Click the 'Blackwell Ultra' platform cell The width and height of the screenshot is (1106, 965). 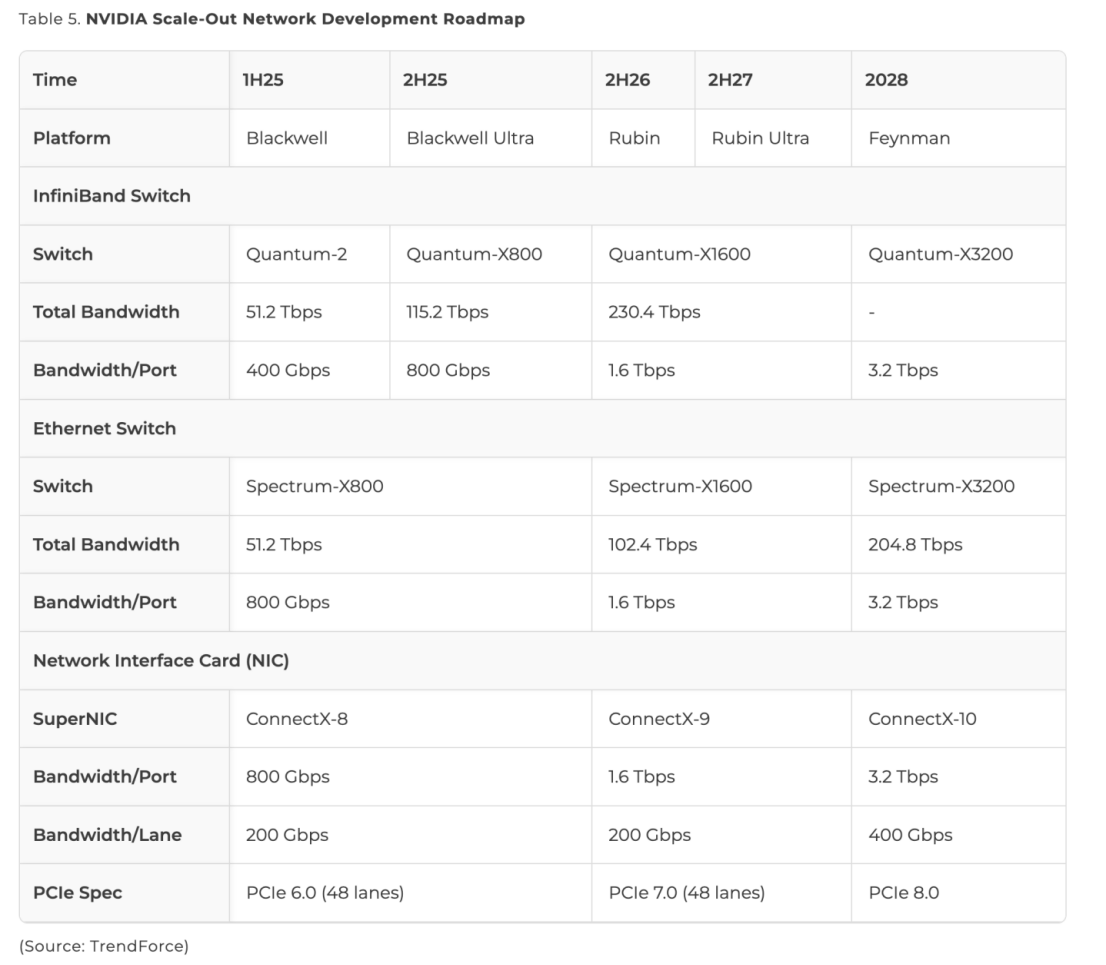470,138
